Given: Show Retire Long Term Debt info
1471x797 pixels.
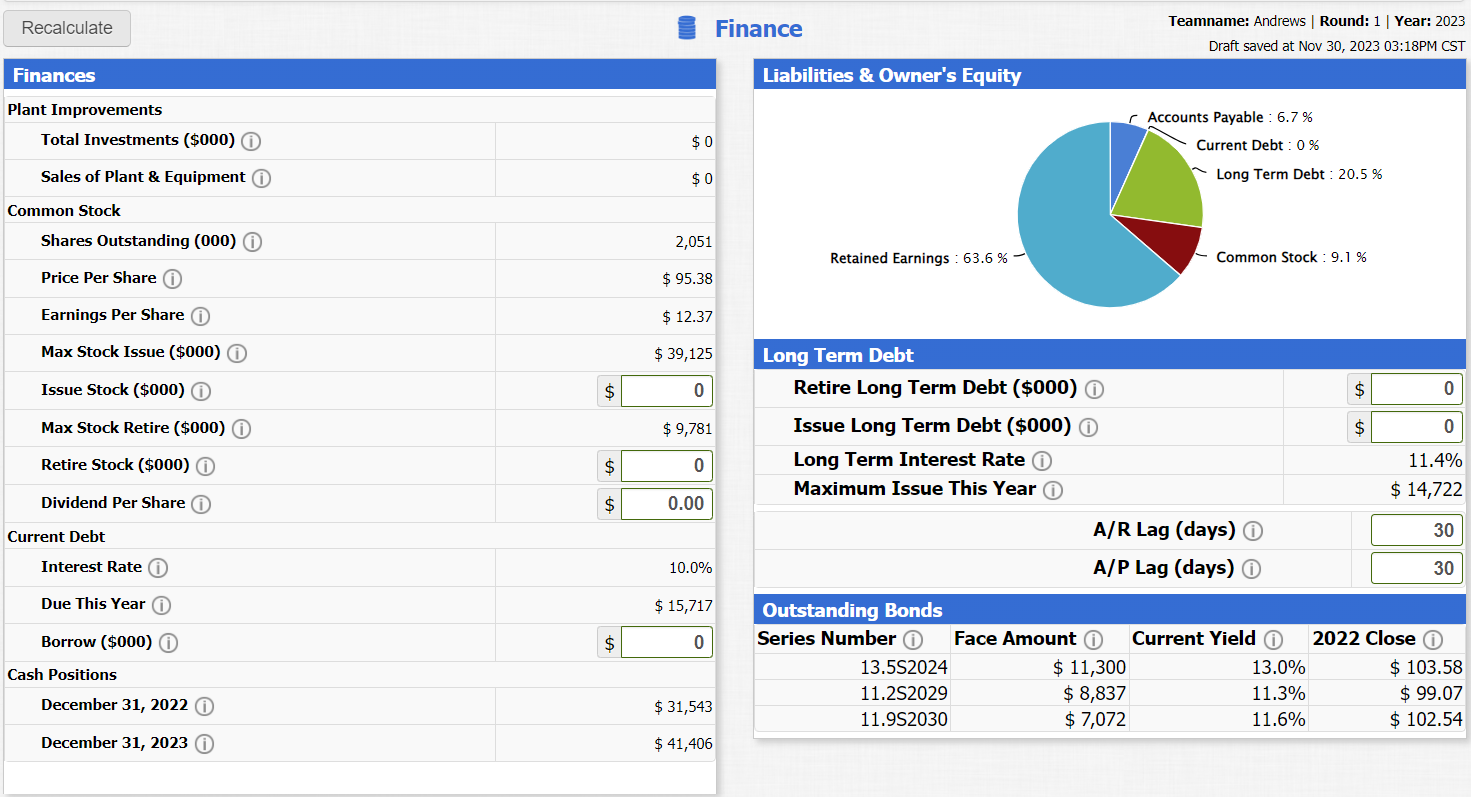Looking at the screenshot, I should (x=1094, y=389).
